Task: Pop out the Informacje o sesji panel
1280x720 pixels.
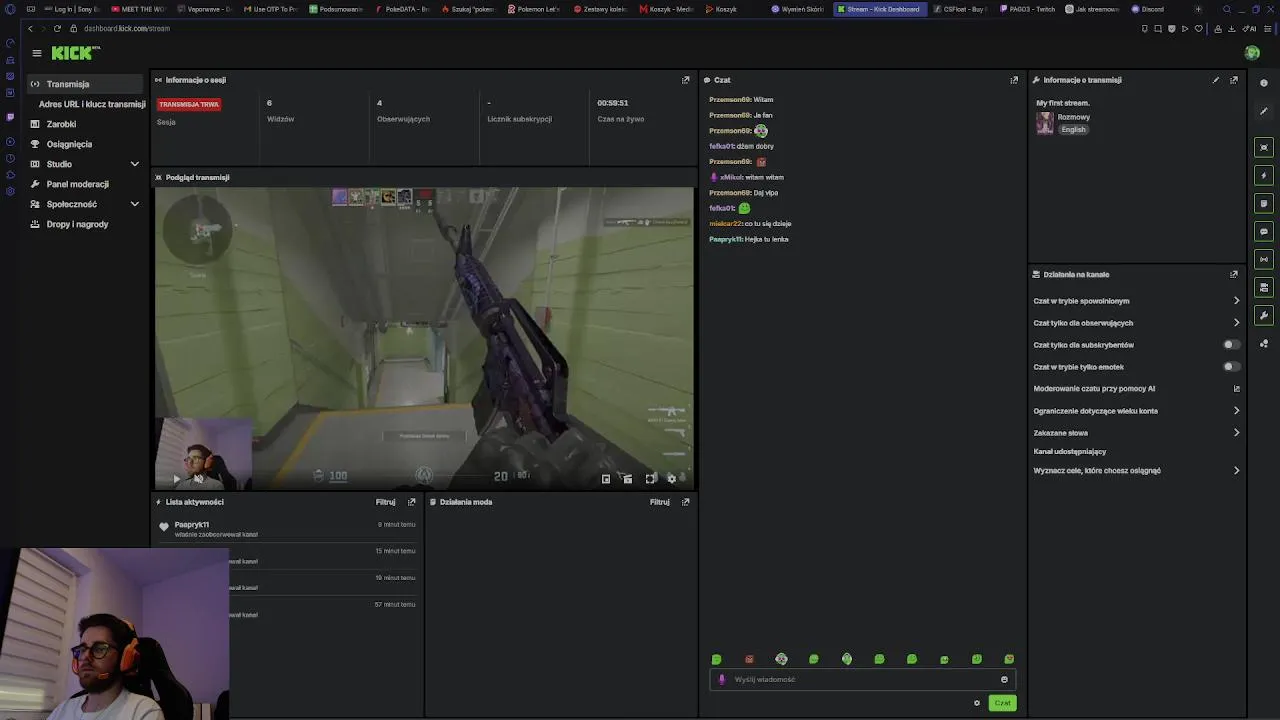Action: [x=686, y=80]
